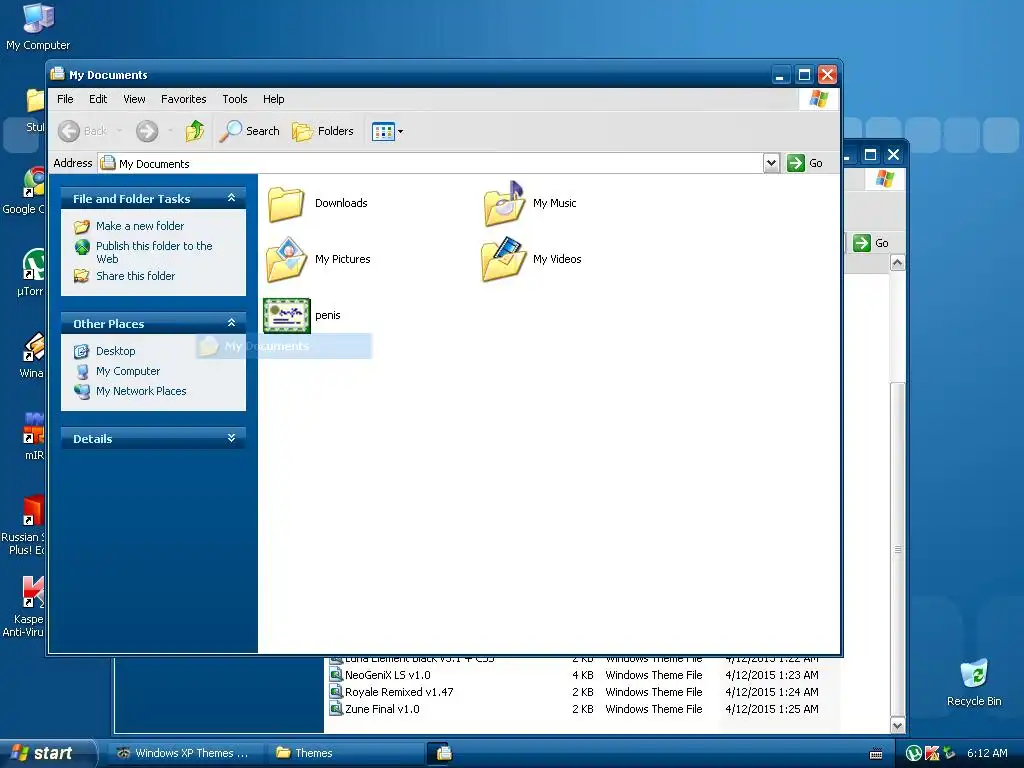Click Publish this folder to the Web

pyautogui.click(x=154, y=252)
